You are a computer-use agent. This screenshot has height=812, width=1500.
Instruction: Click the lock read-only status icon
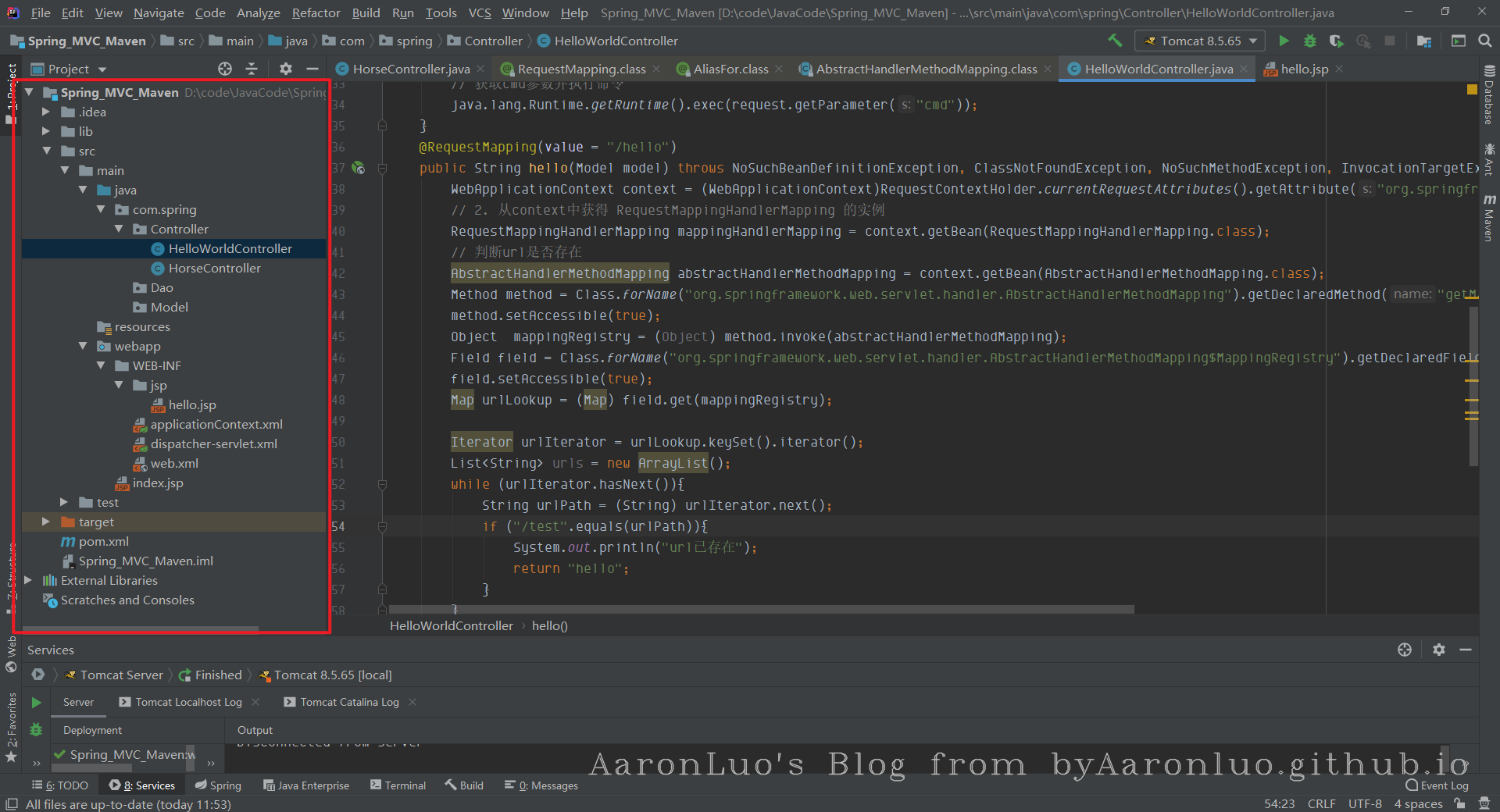tap(1459, 803)
